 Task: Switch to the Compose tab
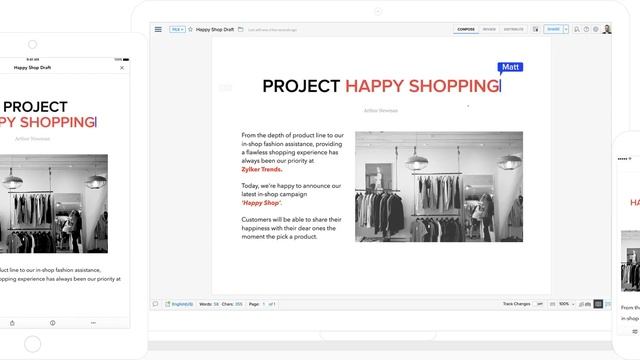click(466, 29)
